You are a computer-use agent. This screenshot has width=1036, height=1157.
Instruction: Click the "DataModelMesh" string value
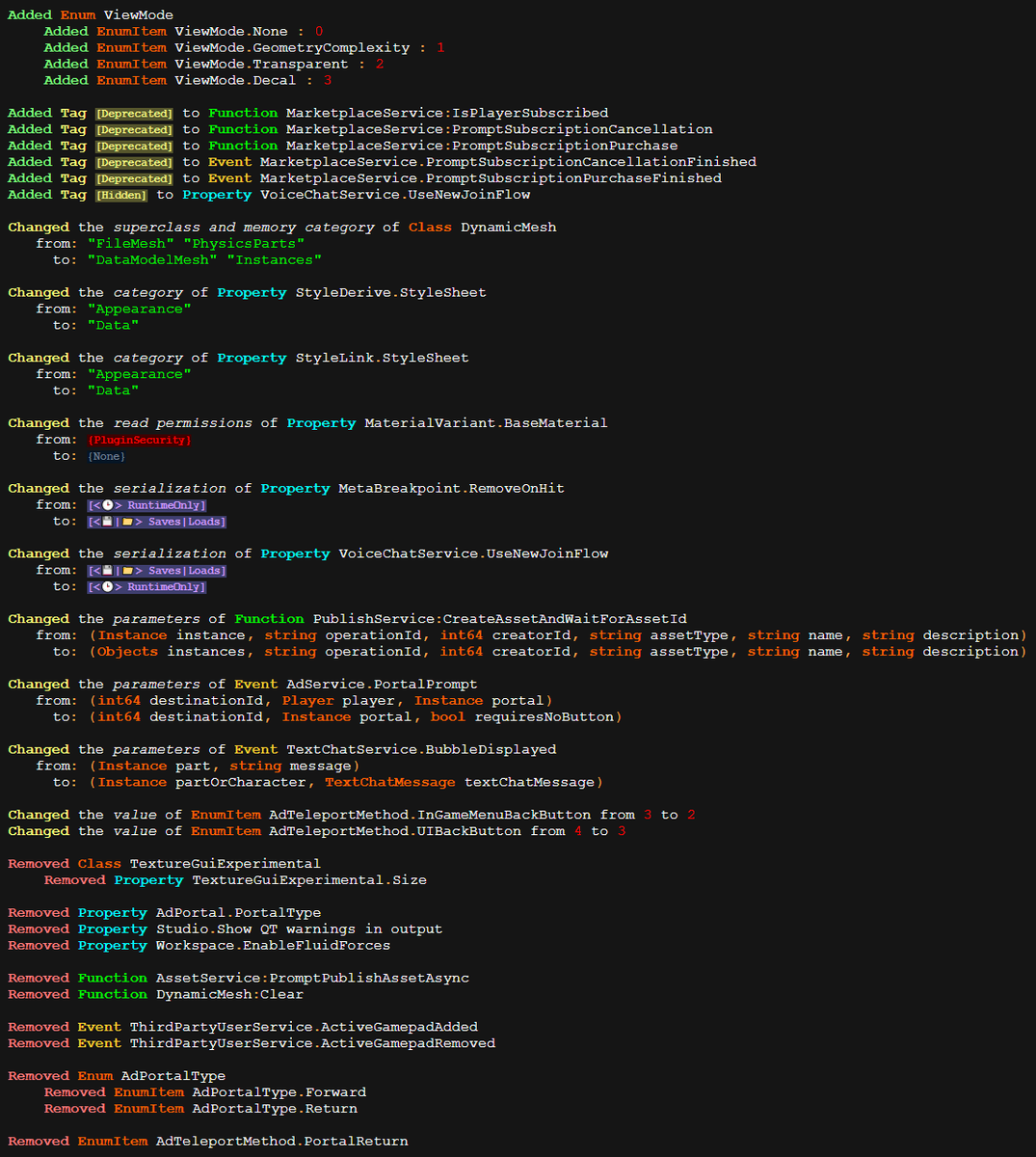pyautogui.click(x=152, y=260)
